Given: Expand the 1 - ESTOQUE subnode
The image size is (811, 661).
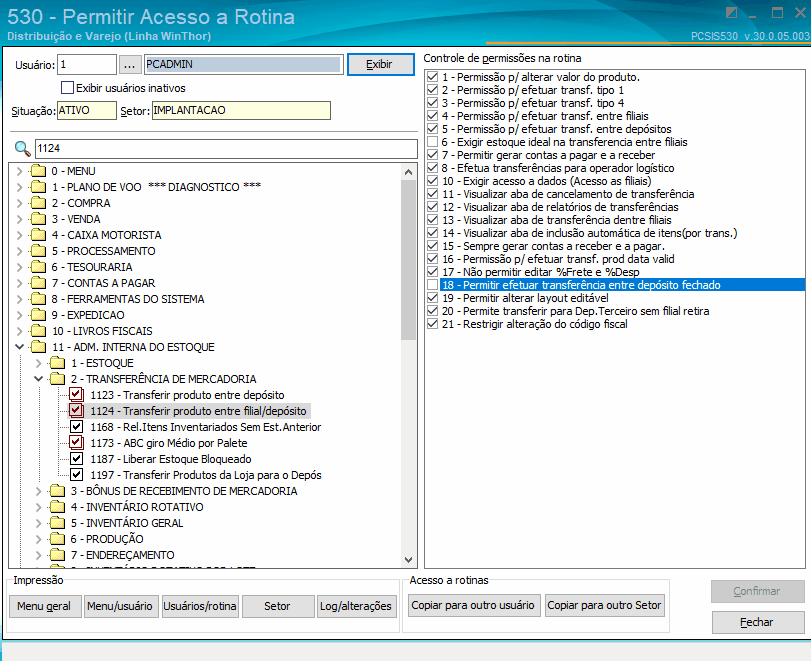Looking at the screenshot, I should click(x=38, y=363).
